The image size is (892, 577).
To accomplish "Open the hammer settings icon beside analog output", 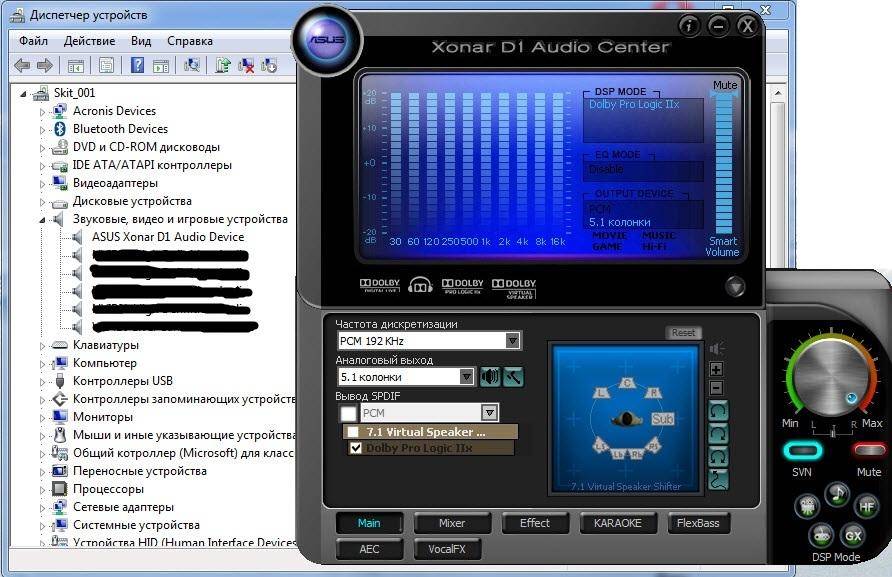I will click(513, 377).
